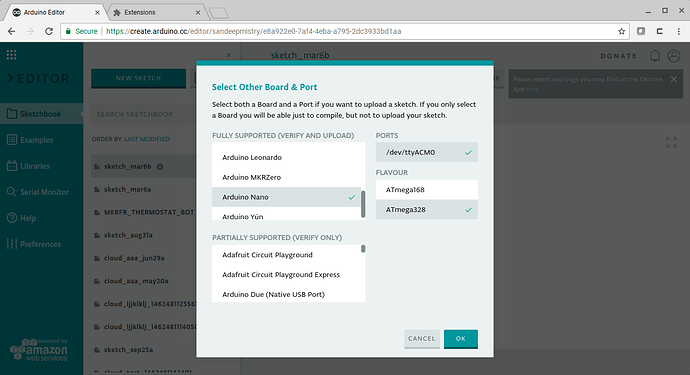Dismiss the Chrome App bug notice
Viewport: 690px width, 375px height.
pyautogui.click(x=674, y=79)
